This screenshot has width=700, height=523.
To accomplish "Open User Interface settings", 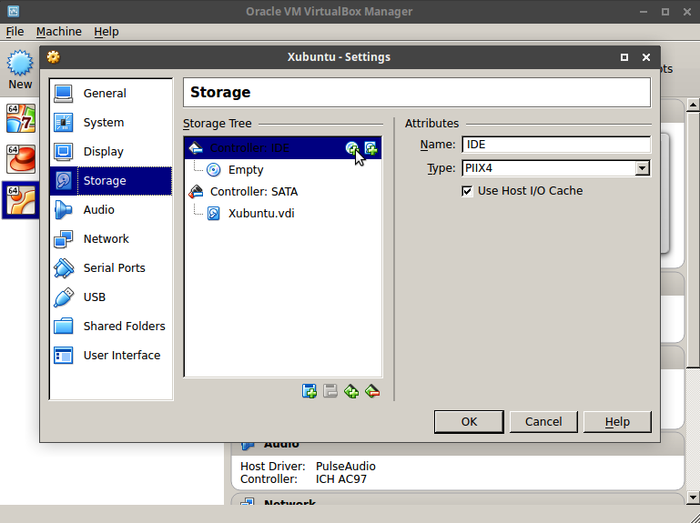I will point(111,355).
